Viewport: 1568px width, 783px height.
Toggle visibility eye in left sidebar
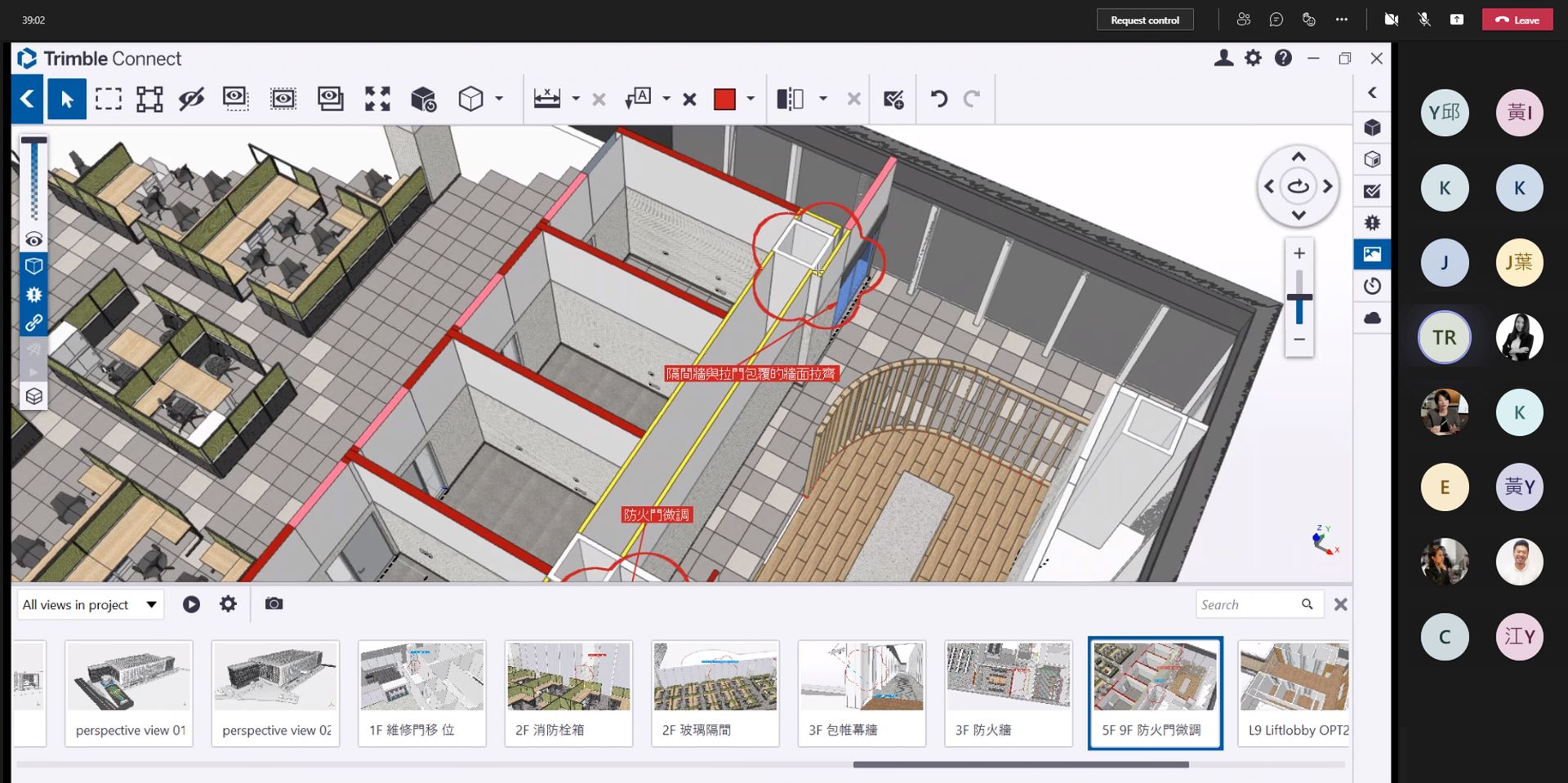point(33,239)
